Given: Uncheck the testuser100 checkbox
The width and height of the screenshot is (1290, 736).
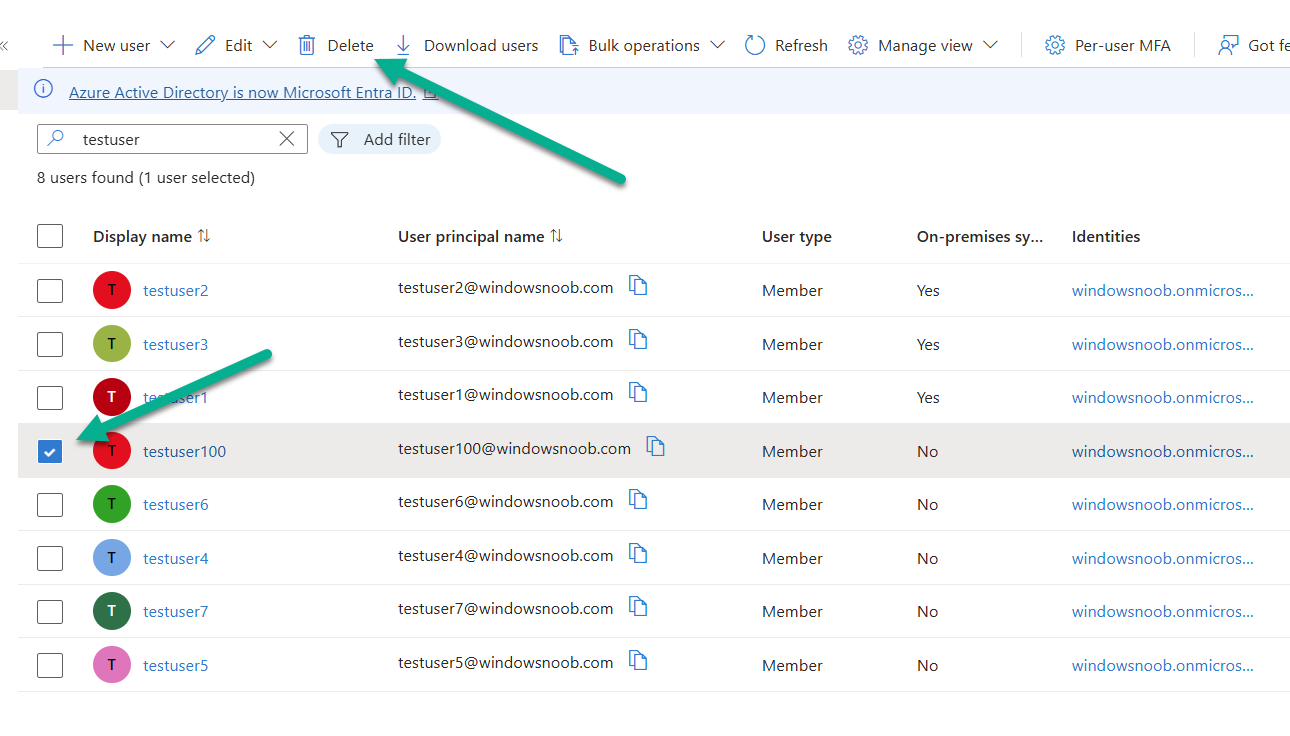Looking at the screenshot, I should click(x=50, y=451).
